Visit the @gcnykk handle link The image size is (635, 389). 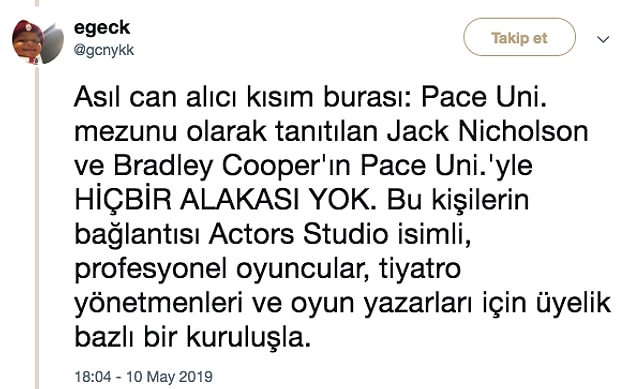[104, 50]
